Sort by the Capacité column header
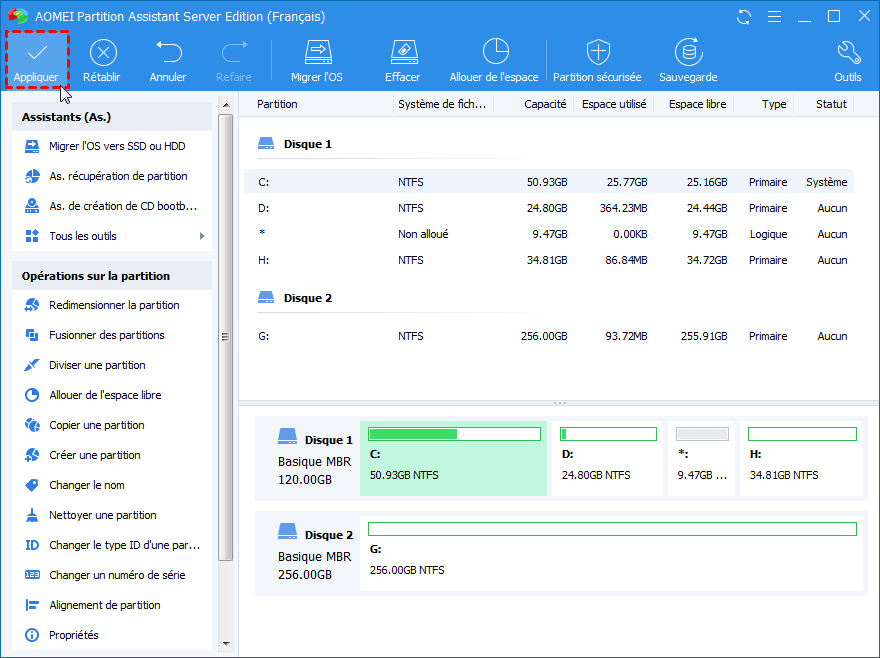This screenshot has width=880, height=658. pyautogui.click(x=545, y=104)
